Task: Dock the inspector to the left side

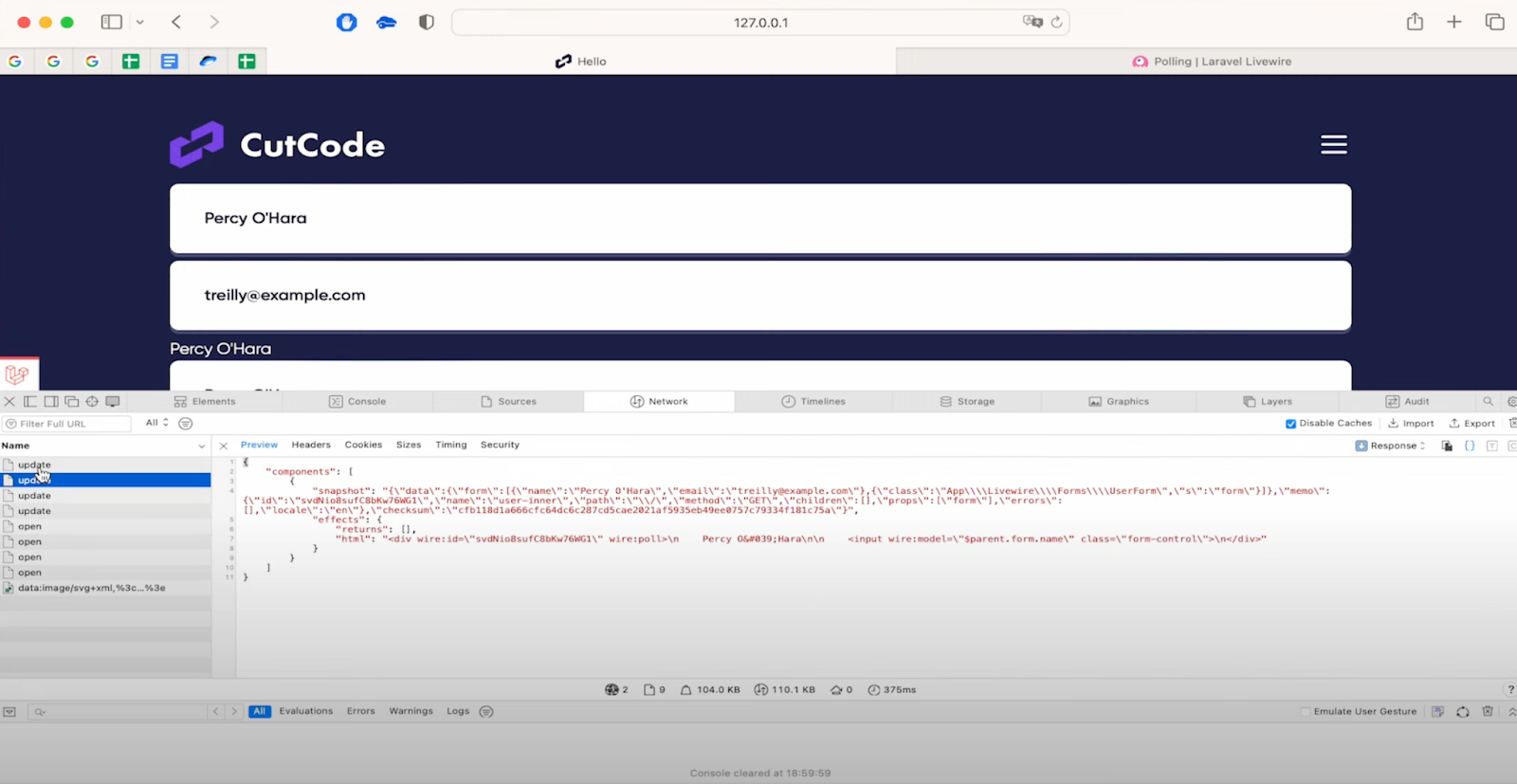Action: pyautogui.click(x=30, y=402)
